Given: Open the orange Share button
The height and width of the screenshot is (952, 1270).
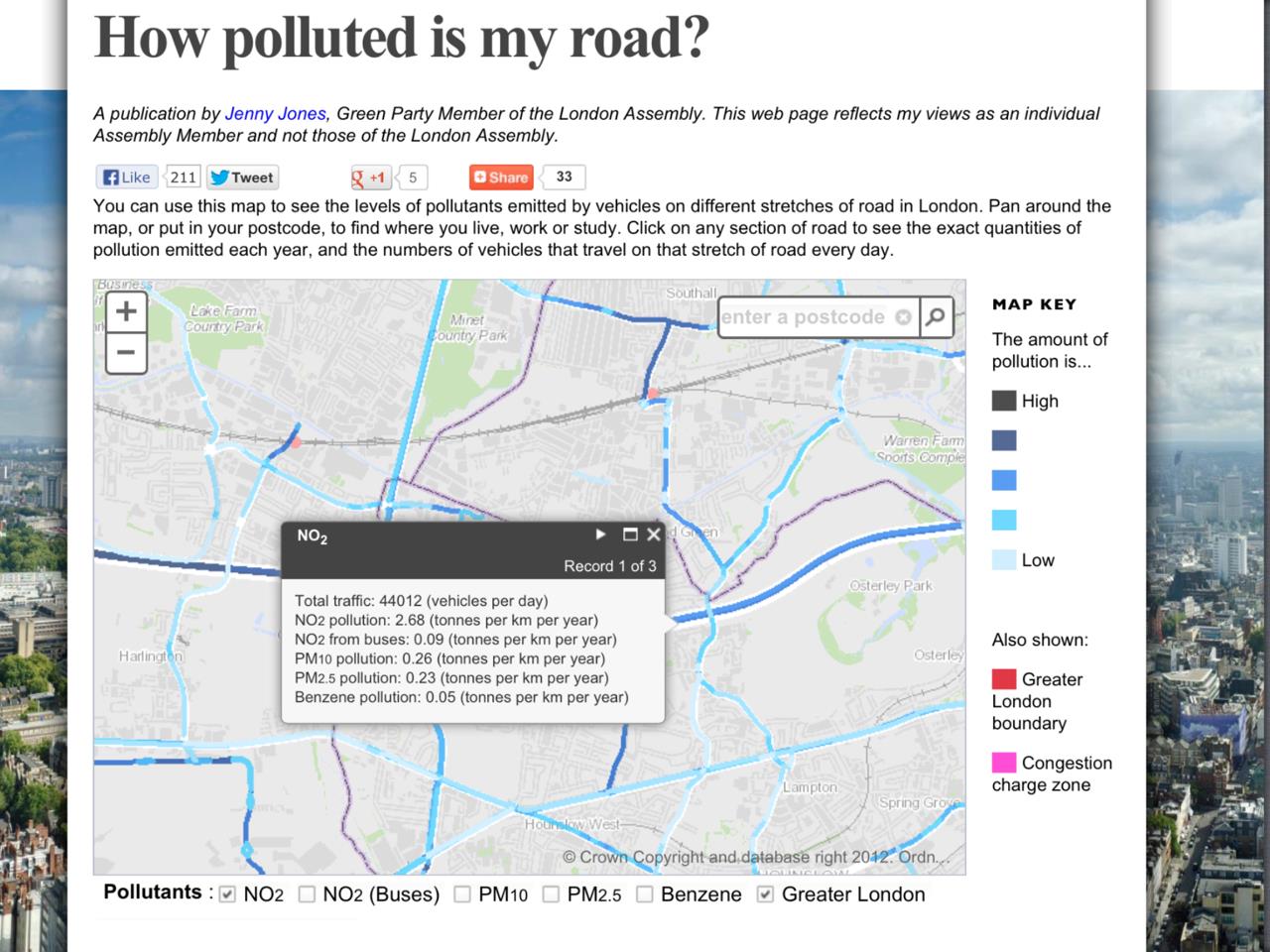Looking at the screenshot, I should coord(501,178).
